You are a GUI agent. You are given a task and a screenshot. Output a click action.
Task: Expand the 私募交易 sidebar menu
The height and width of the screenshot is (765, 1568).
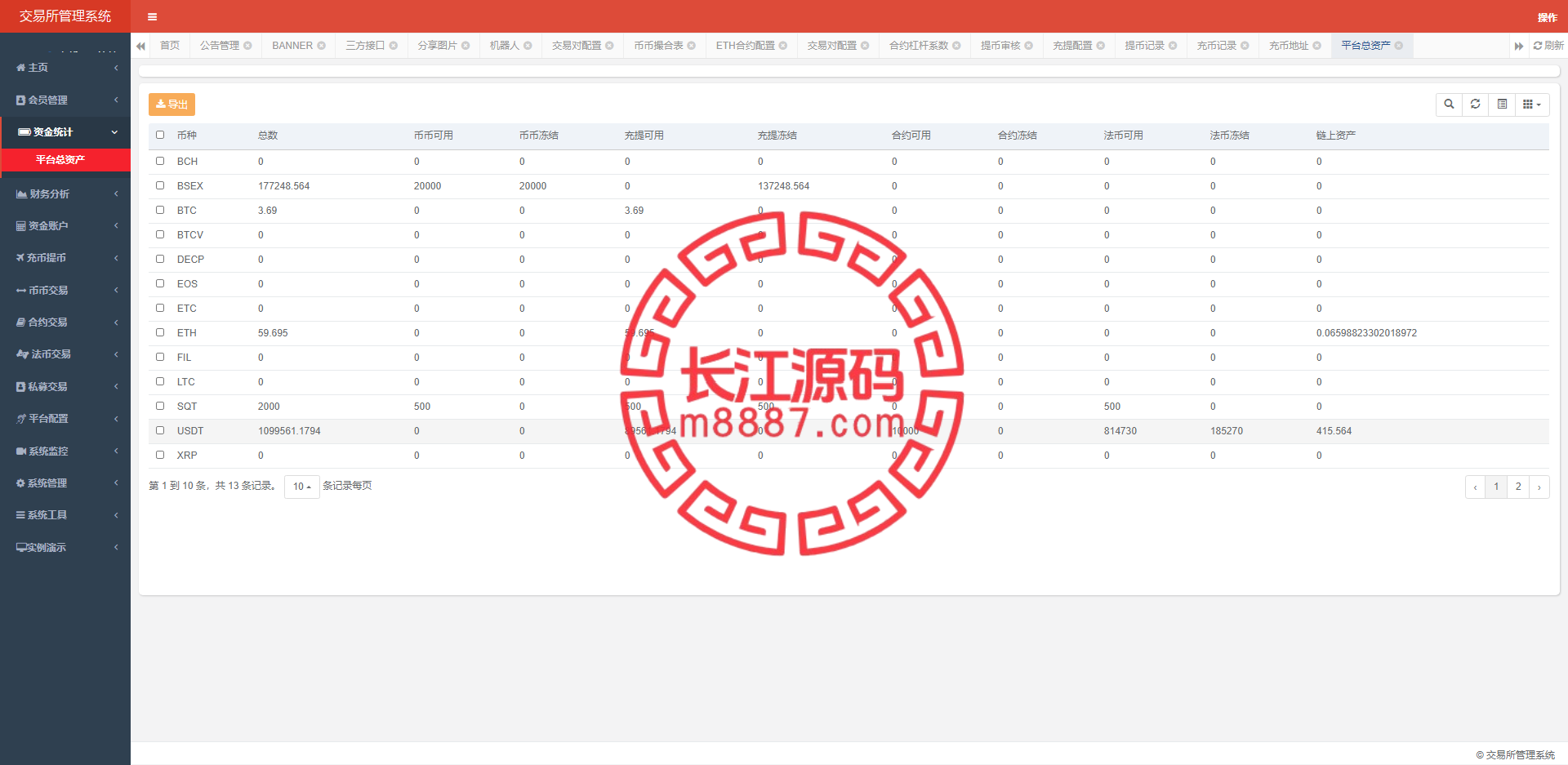pyautogui.click(x=65, y=386)
